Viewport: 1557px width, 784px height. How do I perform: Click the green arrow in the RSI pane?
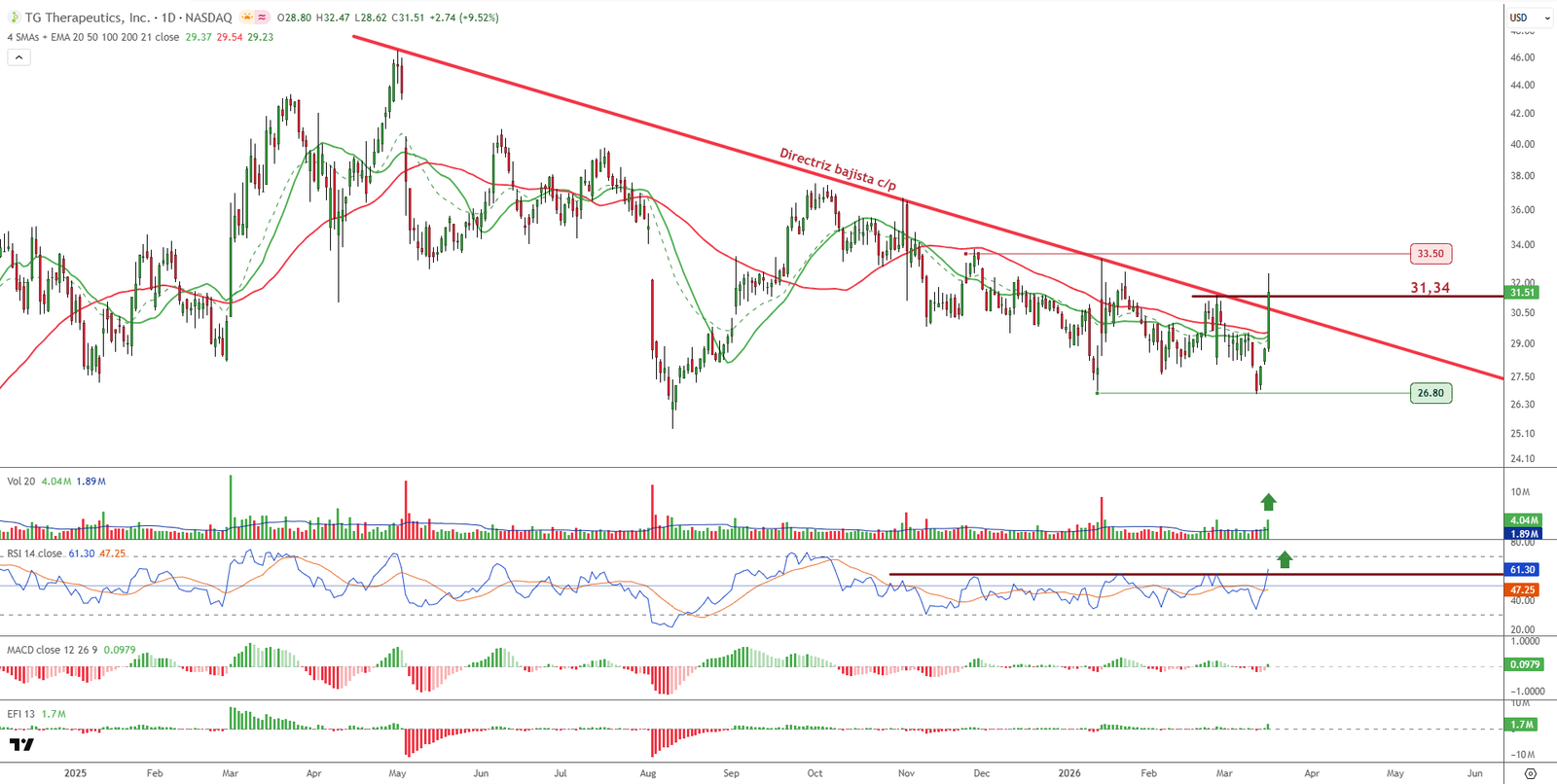tap(1285, 559)
